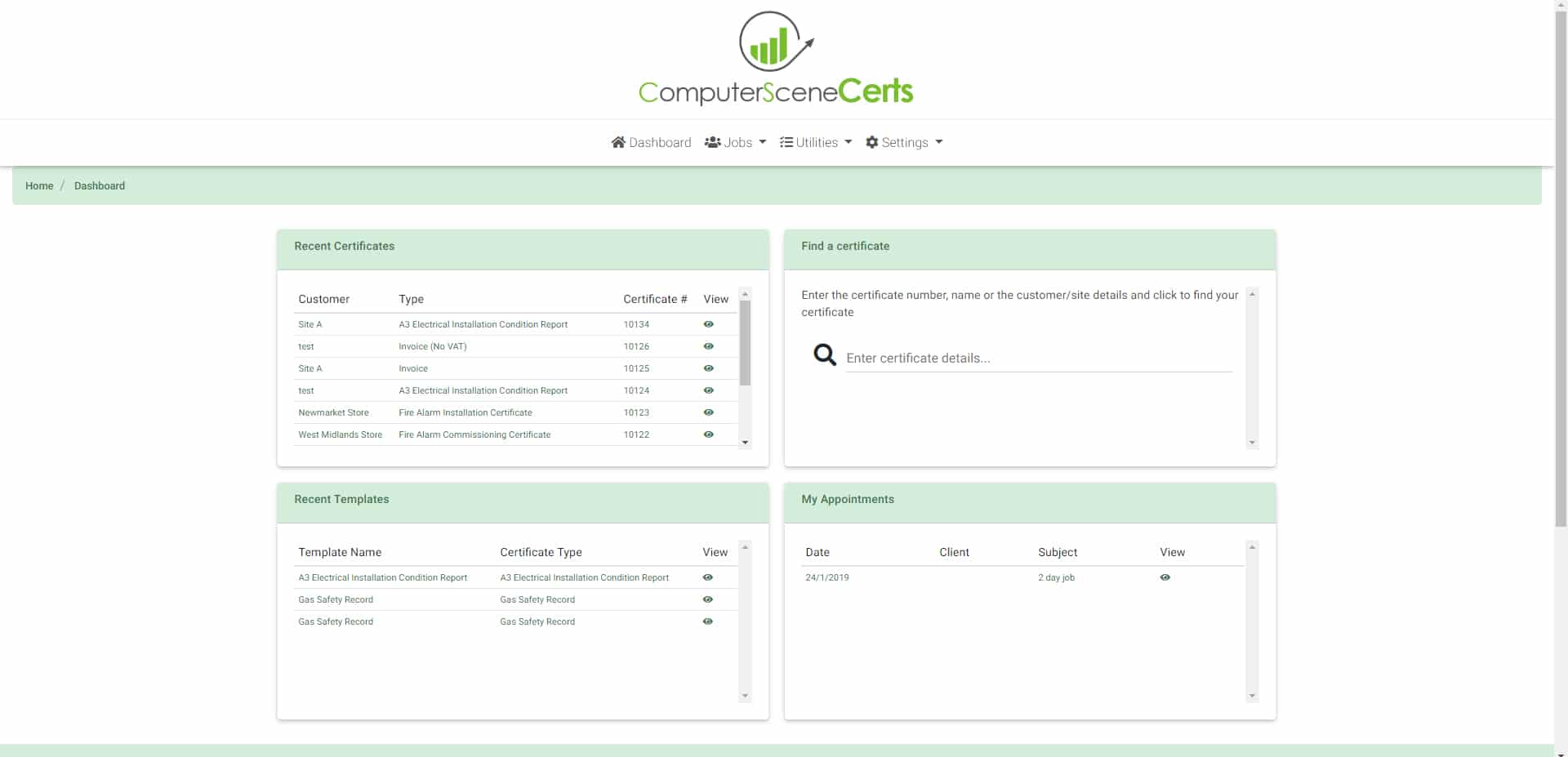View West Midlands Store certificate eye icon
This screenshot has height=757, width=1568.
click(708, 434)
